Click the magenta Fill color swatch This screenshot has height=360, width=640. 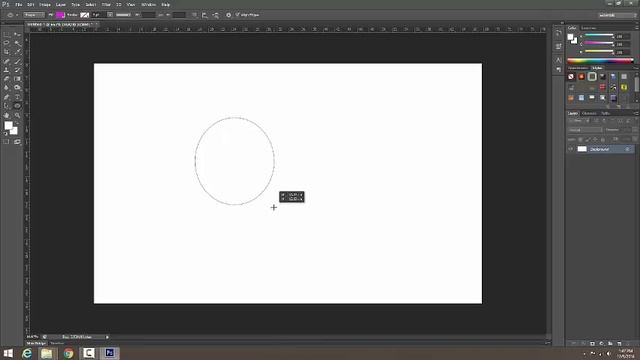[x=60, y=15]
